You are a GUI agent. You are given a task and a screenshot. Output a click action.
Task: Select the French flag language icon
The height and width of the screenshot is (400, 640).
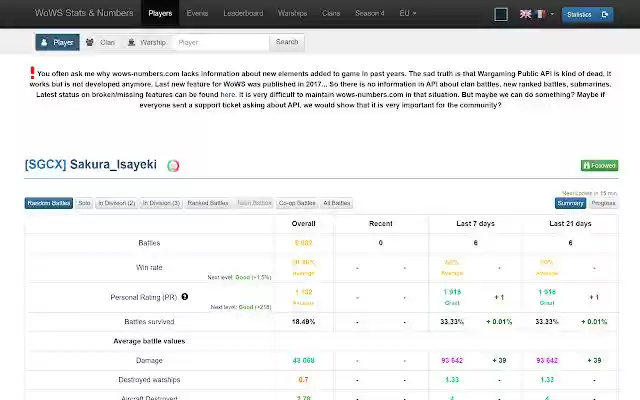[540, 14]
